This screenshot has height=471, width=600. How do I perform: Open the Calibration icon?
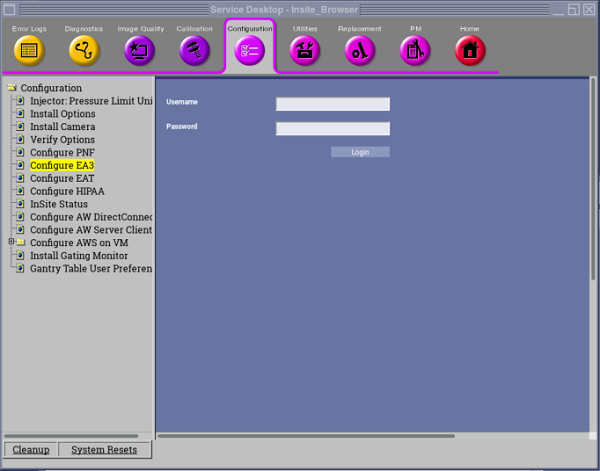pyautogui.click(x=194, y=50)
